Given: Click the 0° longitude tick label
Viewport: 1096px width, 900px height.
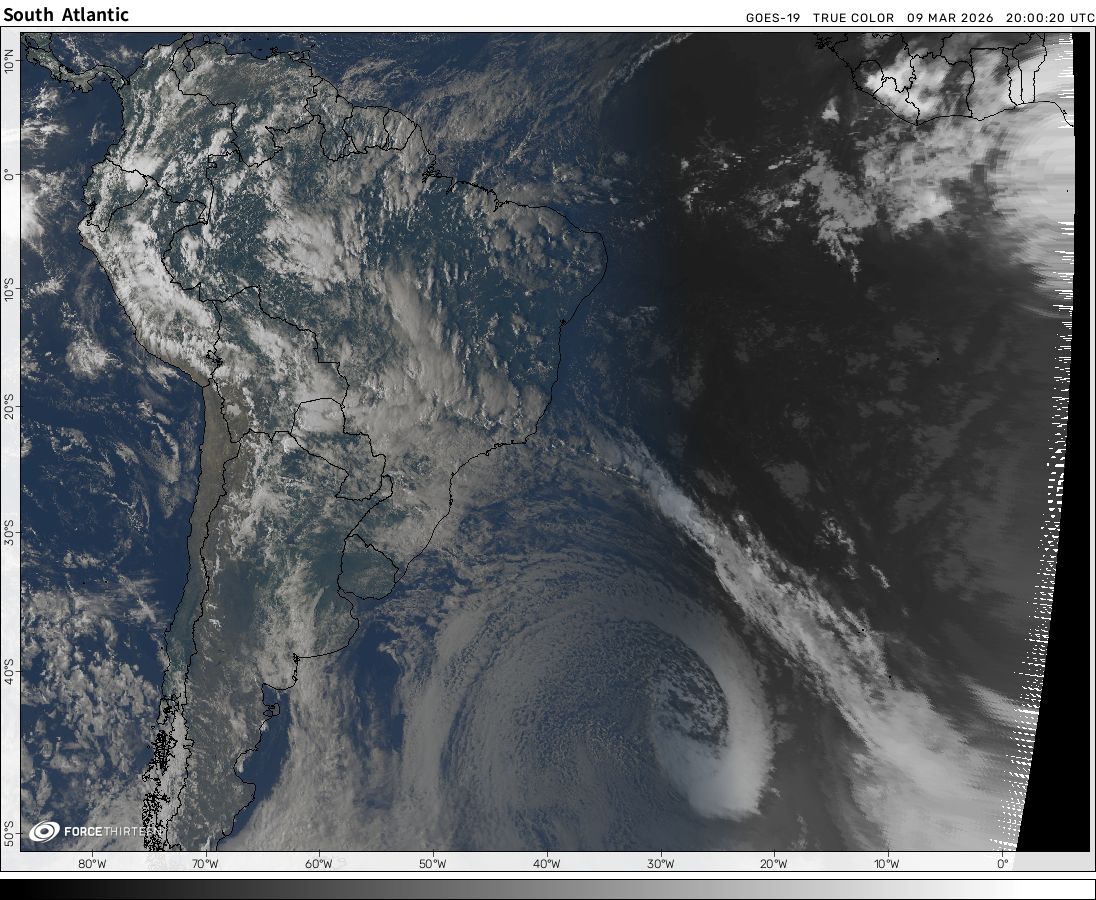Looking at the screenshot, I should [1002, 864].
